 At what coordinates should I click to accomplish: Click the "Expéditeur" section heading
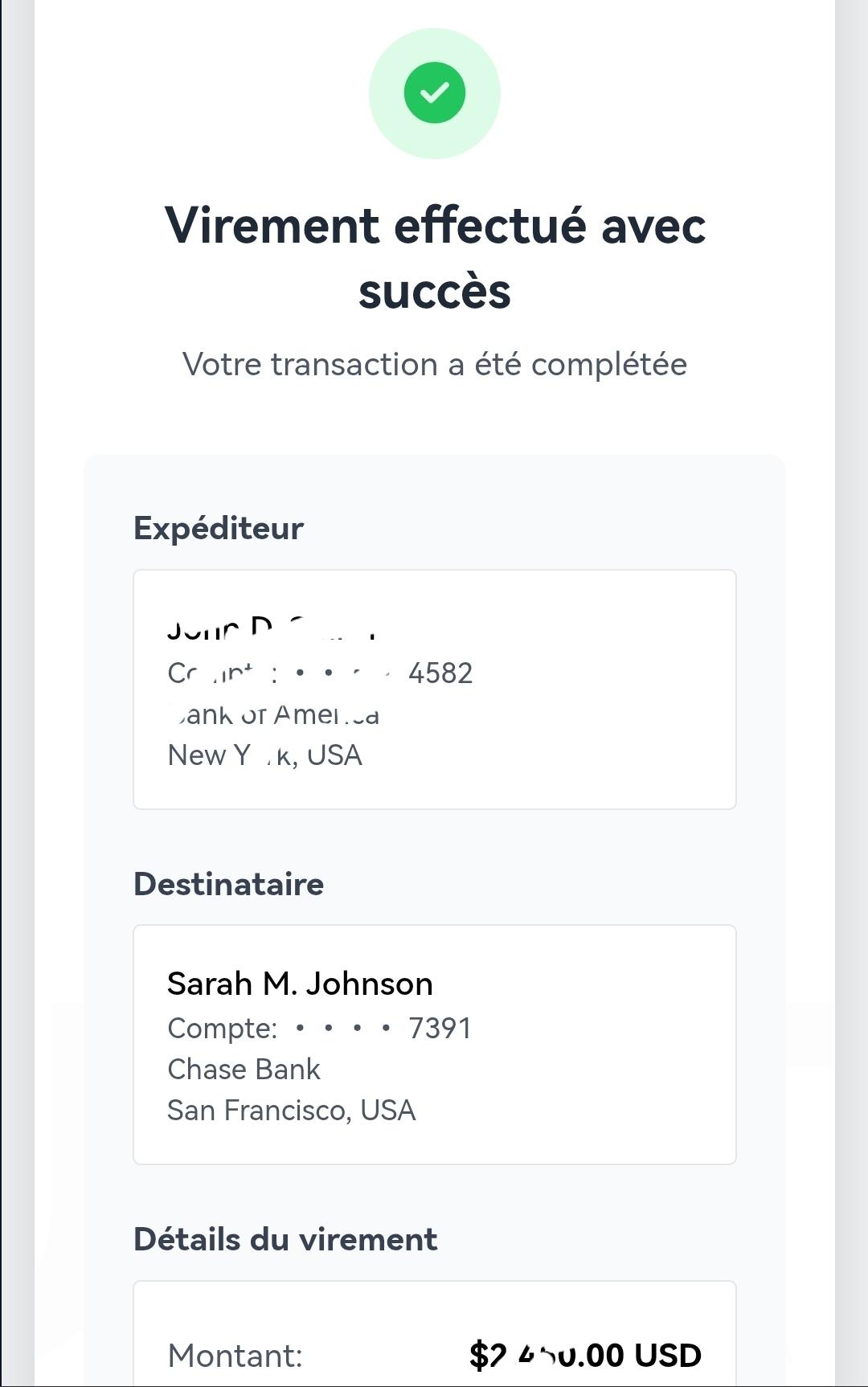point(219,528)
